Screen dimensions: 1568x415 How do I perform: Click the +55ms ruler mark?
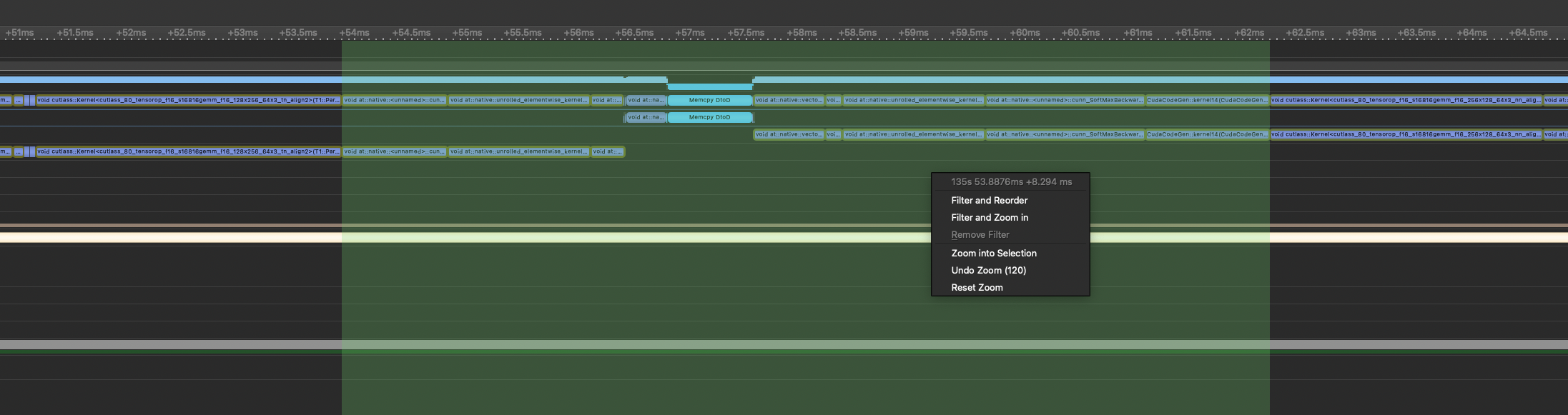coord(467,33)
